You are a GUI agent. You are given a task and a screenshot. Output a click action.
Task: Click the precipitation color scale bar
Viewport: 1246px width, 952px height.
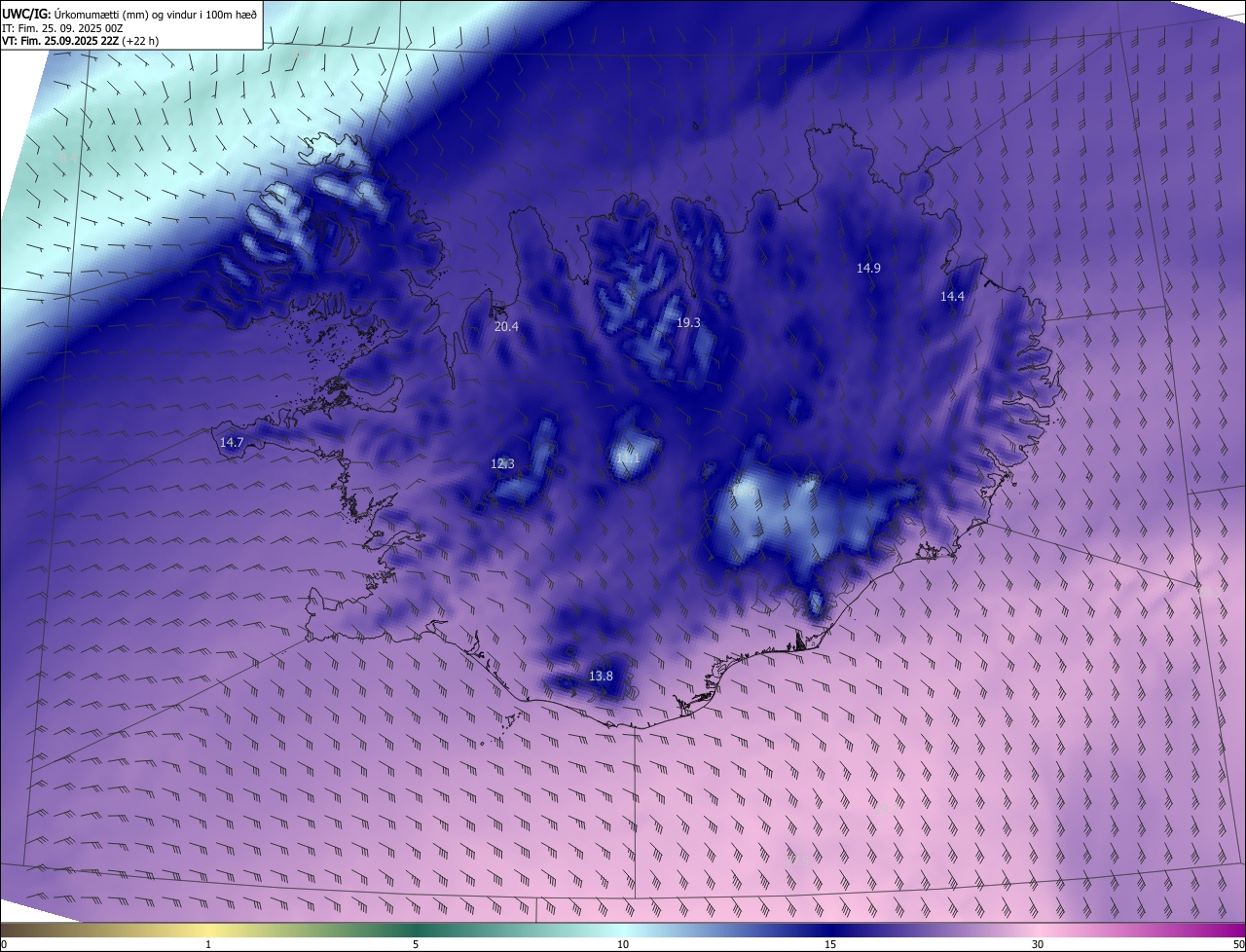623,930
